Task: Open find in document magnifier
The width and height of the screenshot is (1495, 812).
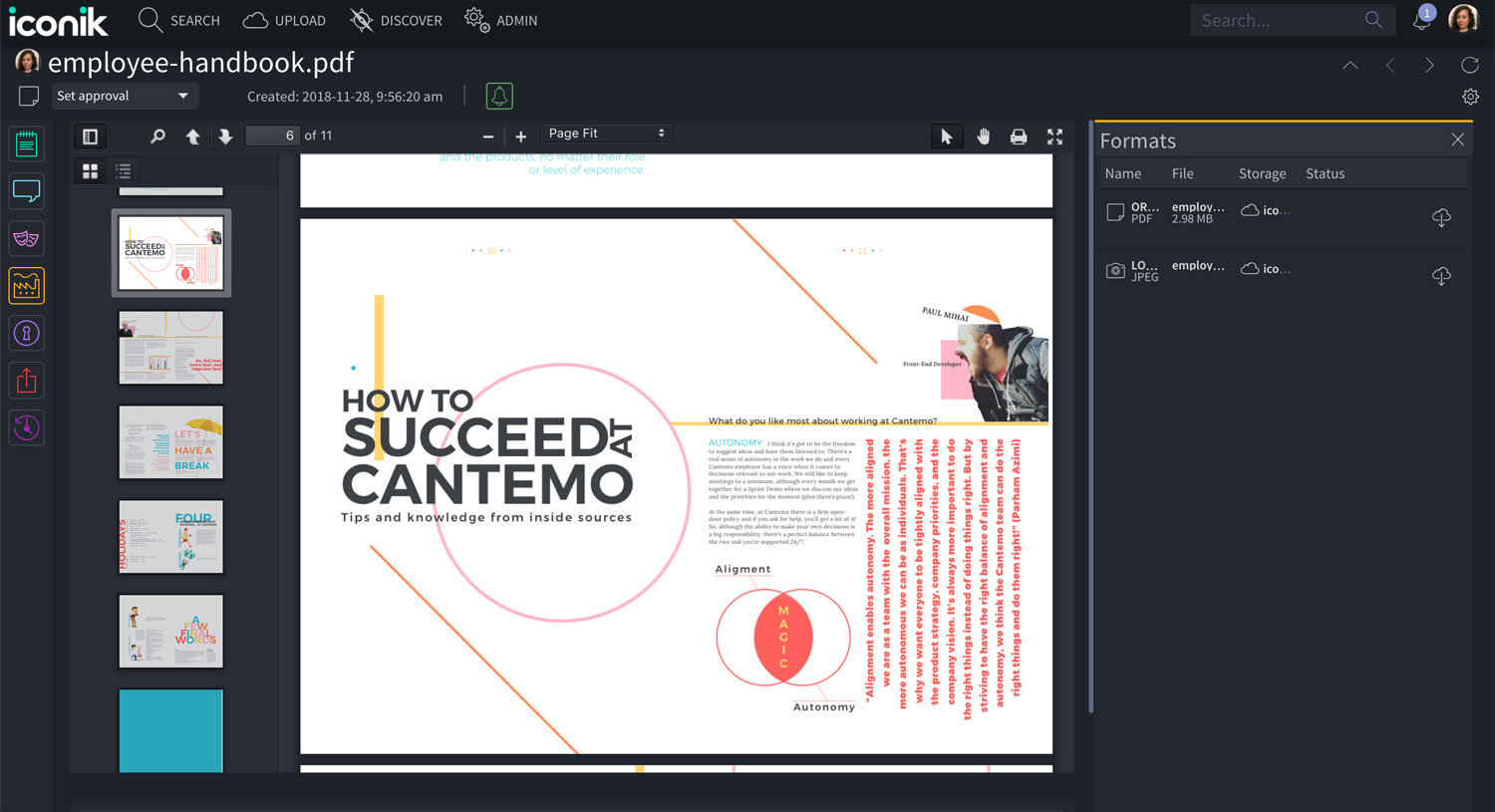Action: click(157, 136)
